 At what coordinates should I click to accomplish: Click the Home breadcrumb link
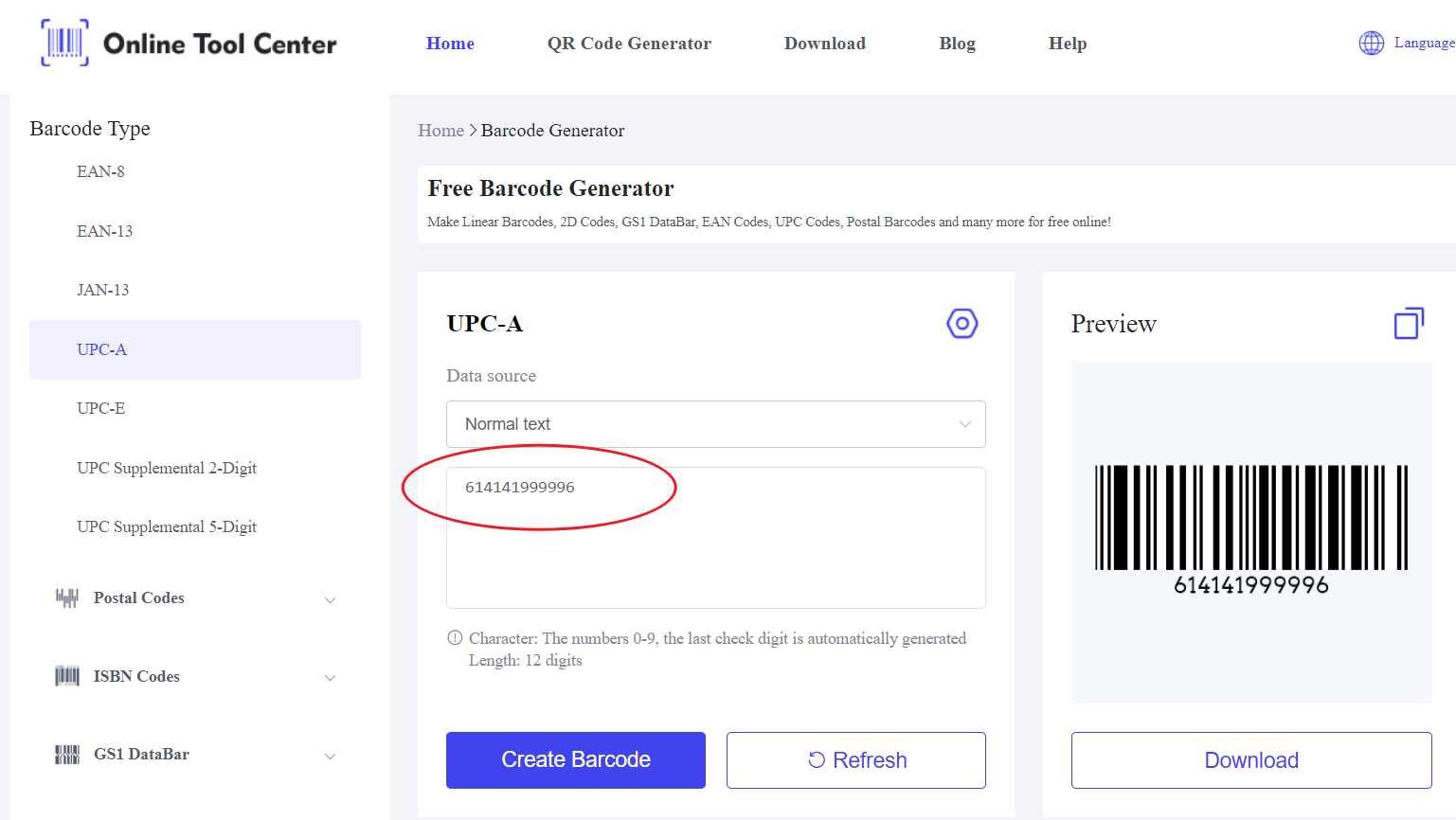pos(440,131)
